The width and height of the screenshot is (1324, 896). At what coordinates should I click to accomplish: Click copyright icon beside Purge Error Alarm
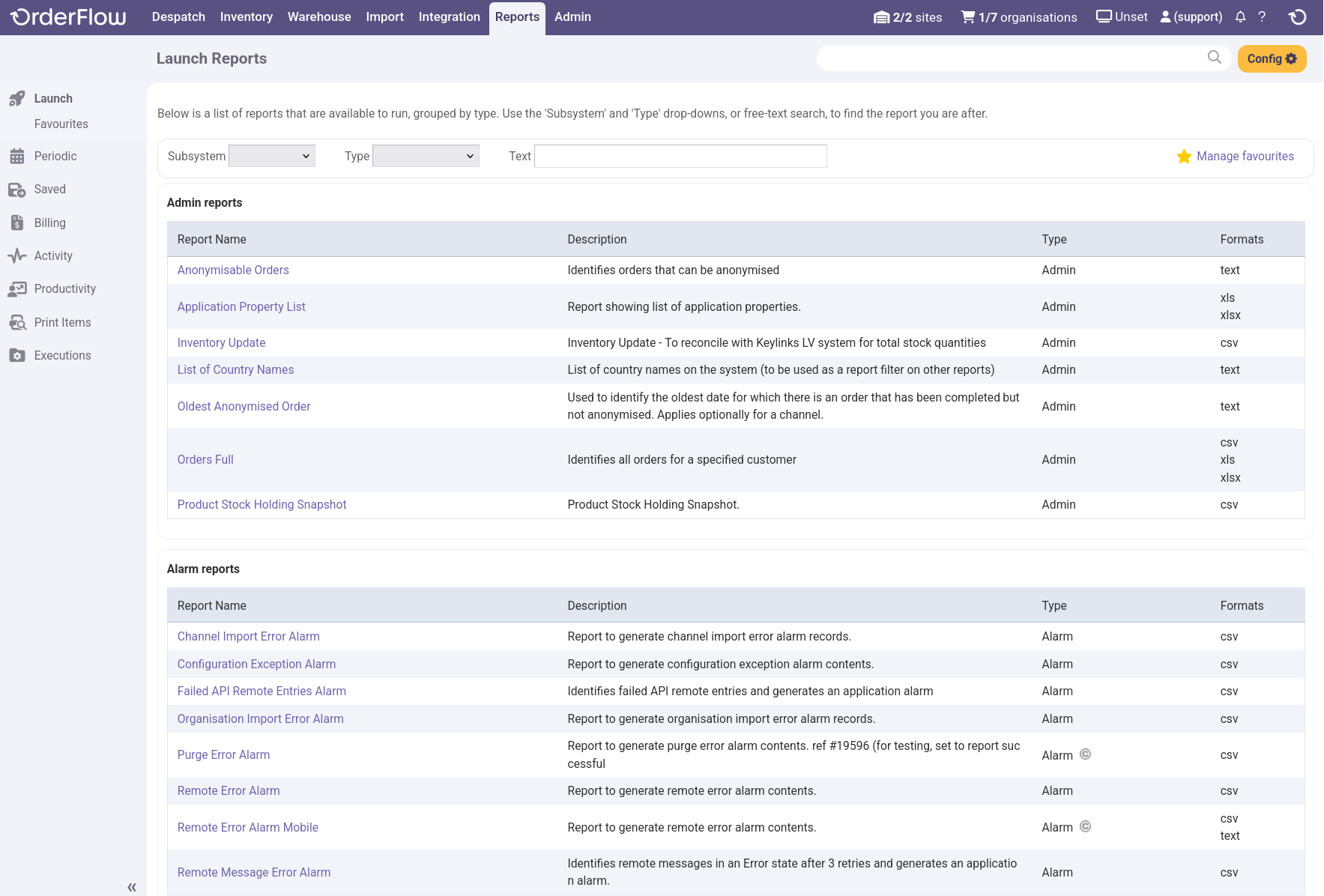tap(1085, 754)
